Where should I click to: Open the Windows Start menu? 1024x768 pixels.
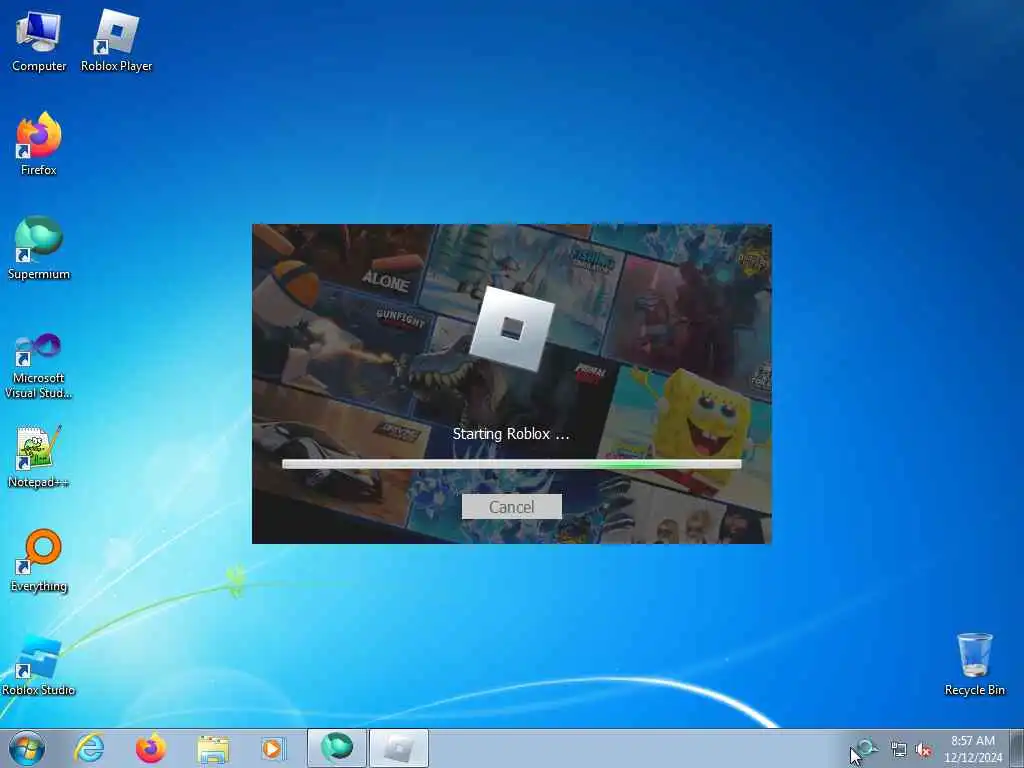27,748
